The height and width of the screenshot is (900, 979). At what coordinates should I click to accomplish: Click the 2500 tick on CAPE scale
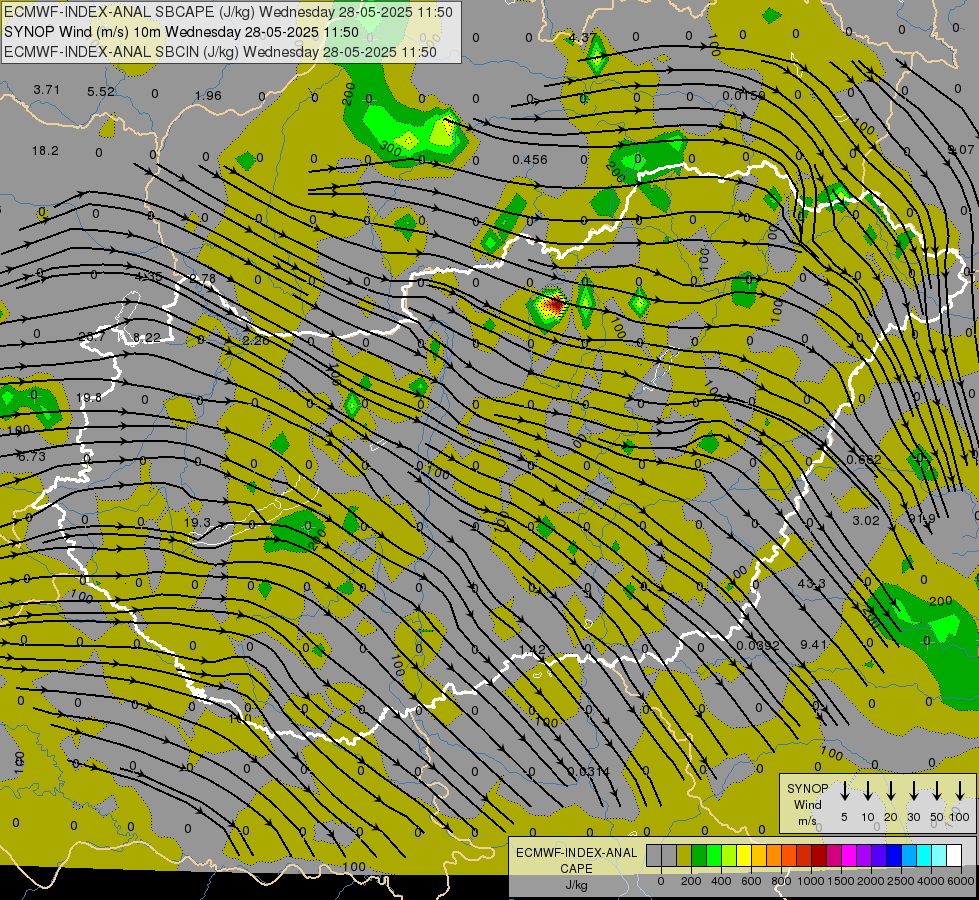pos(901,881)
